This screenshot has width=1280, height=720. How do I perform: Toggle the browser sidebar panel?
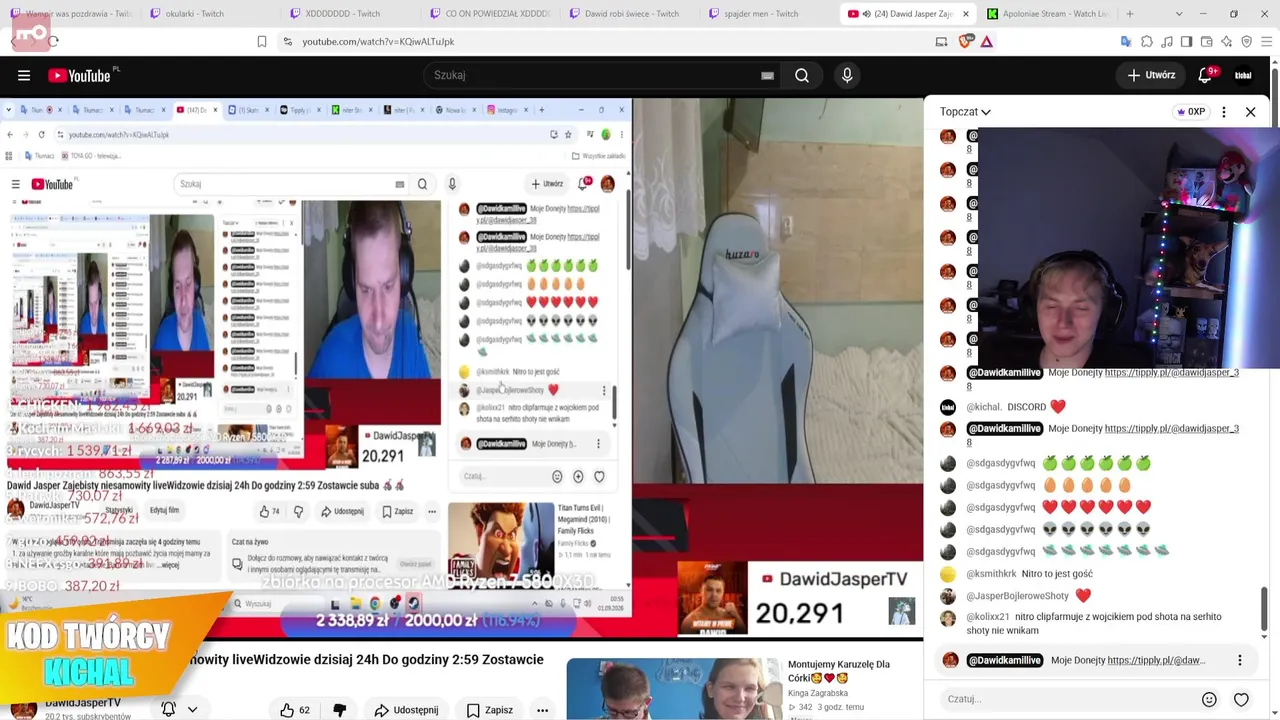(1187, 41)
